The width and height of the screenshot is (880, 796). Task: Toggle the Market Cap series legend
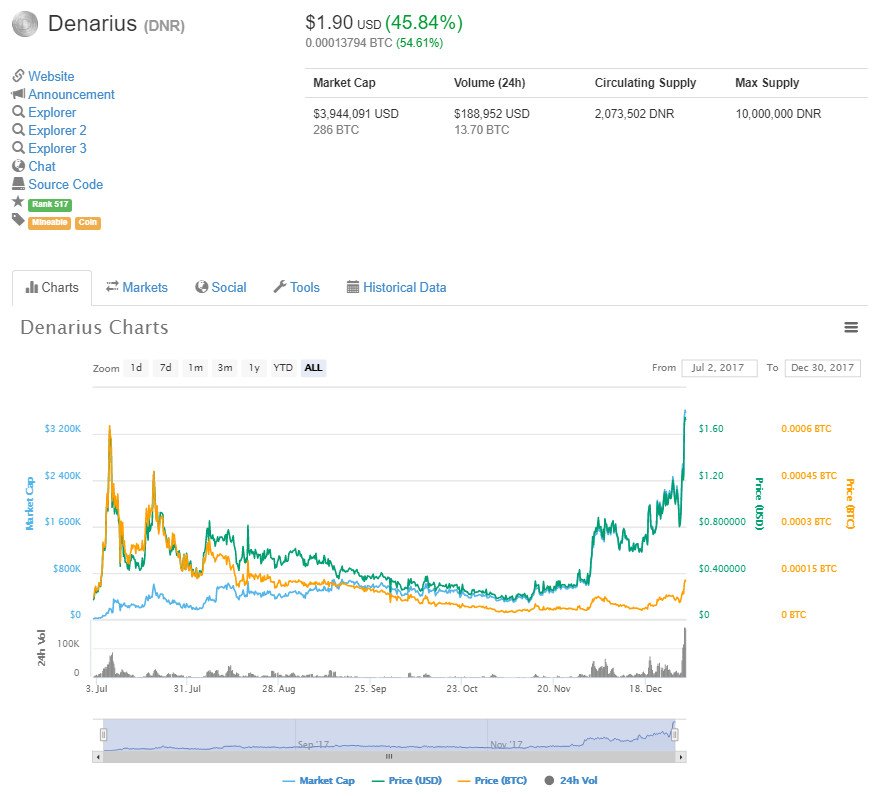point(319,780)
